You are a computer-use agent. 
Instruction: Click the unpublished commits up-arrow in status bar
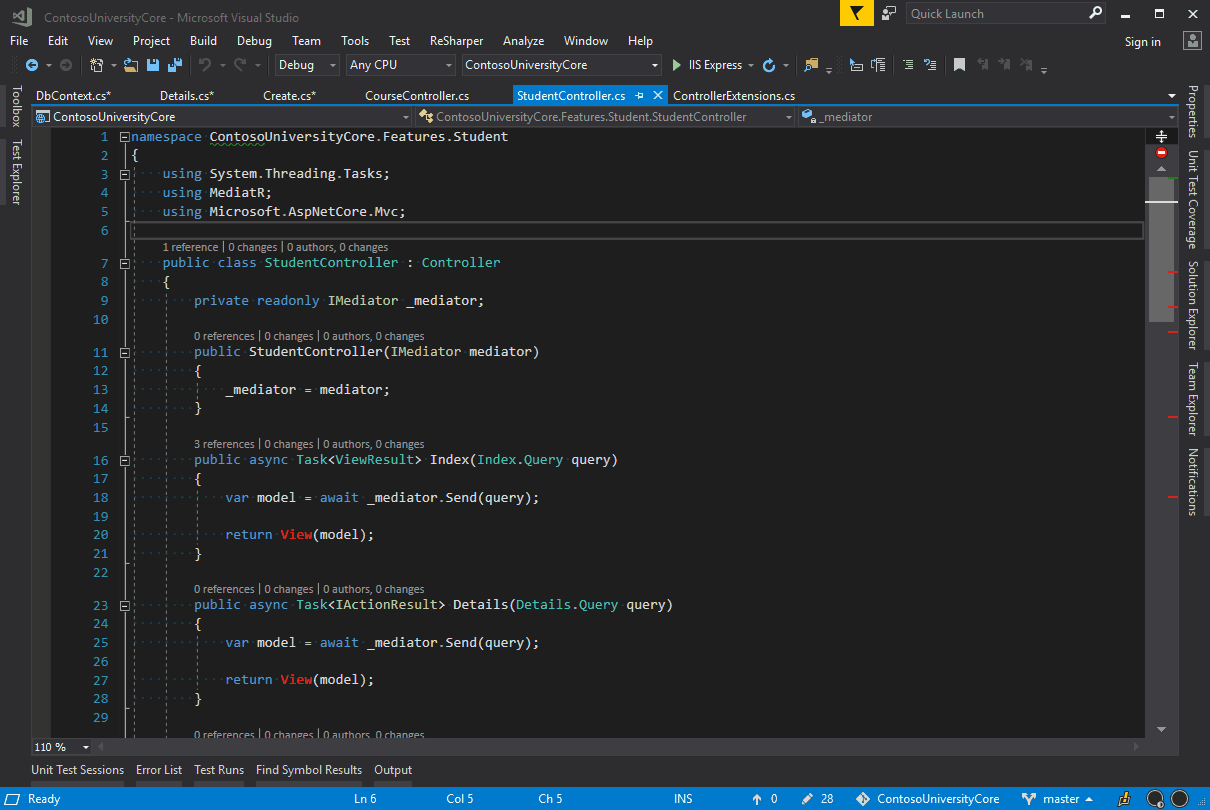(759, 799)
